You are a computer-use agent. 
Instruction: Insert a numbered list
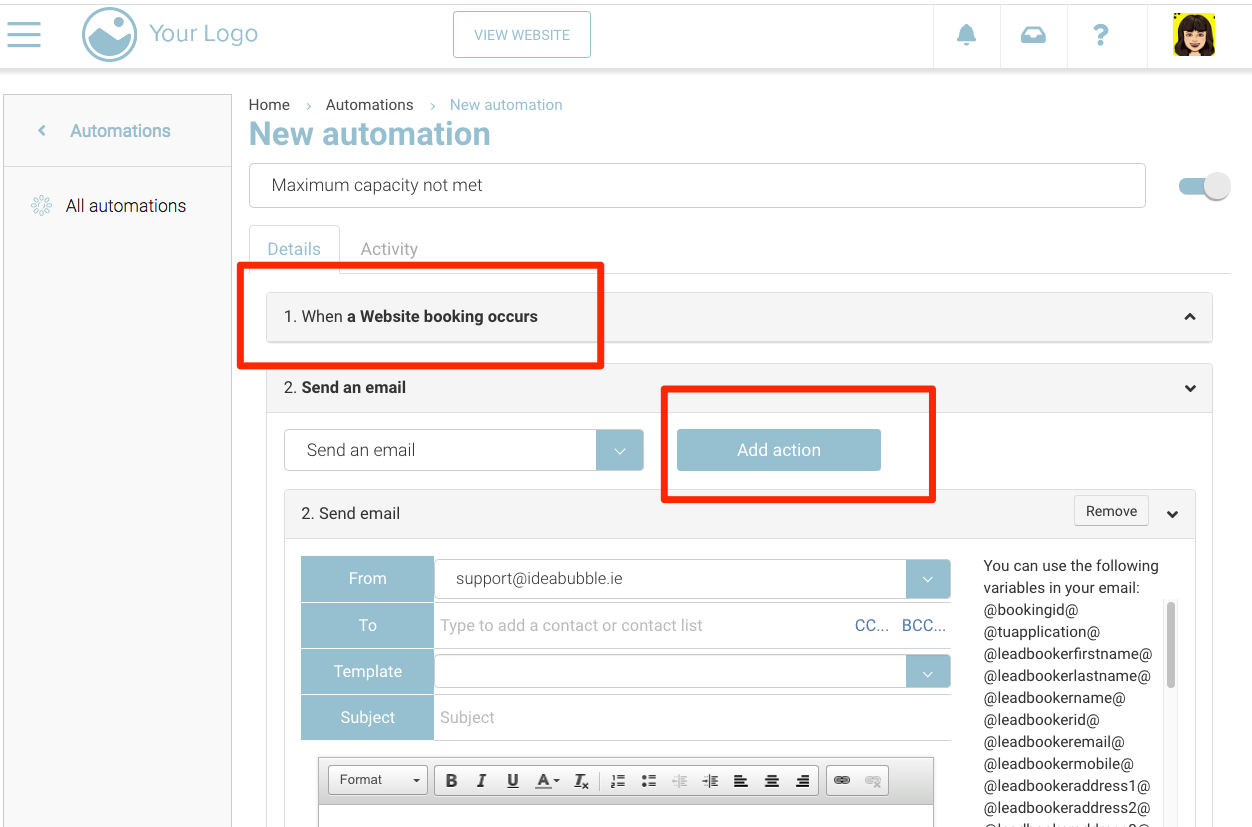click(x=617, y=780)
